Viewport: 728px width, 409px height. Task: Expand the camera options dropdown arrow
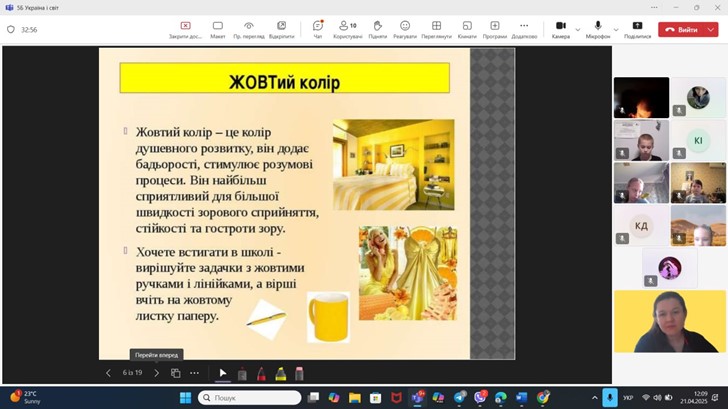578,29
